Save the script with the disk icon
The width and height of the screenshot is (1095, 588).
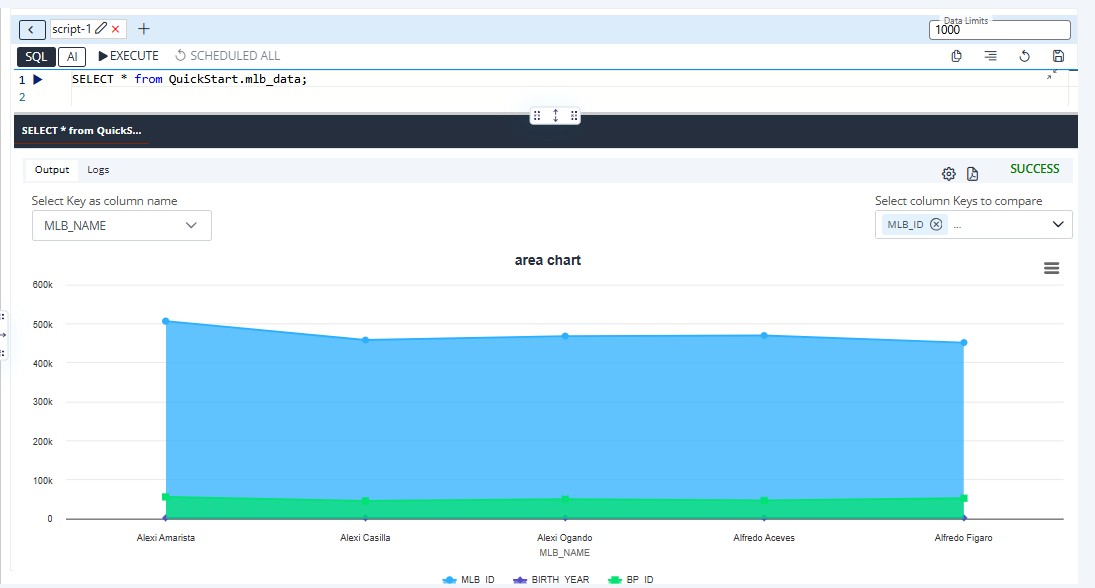pyautogui.click(x=1058, y=56)
